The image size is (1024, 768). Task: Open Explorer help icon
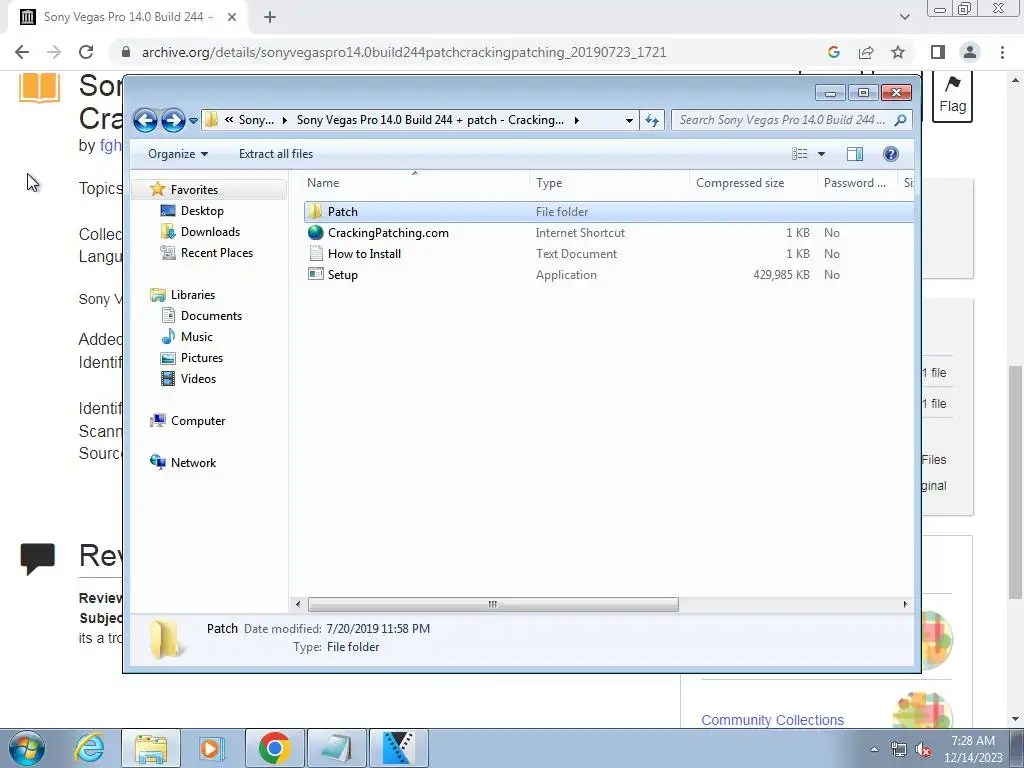coord(890,154)
